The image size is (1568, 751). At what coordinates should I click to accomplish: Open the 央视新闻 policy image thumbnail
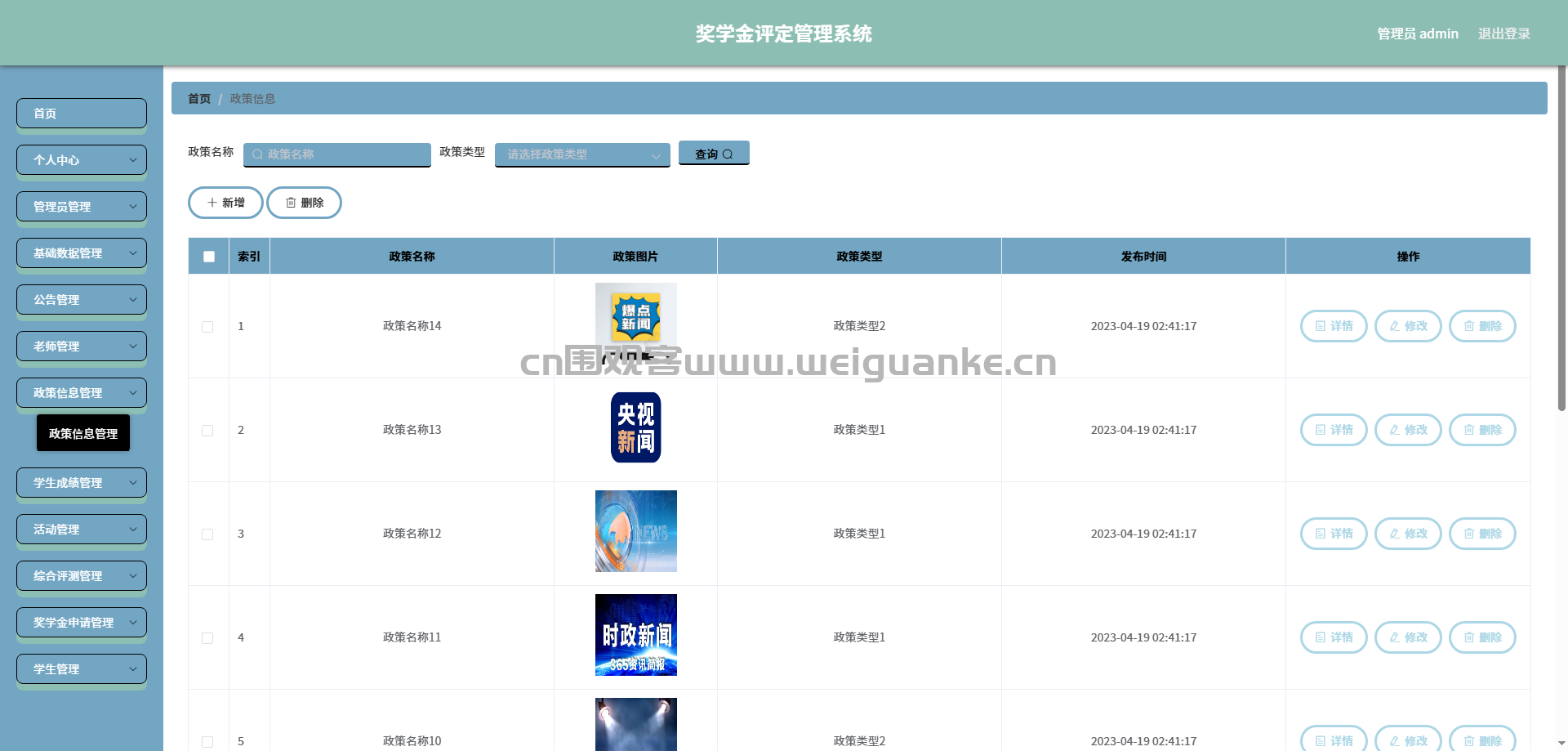click(636, 427)
